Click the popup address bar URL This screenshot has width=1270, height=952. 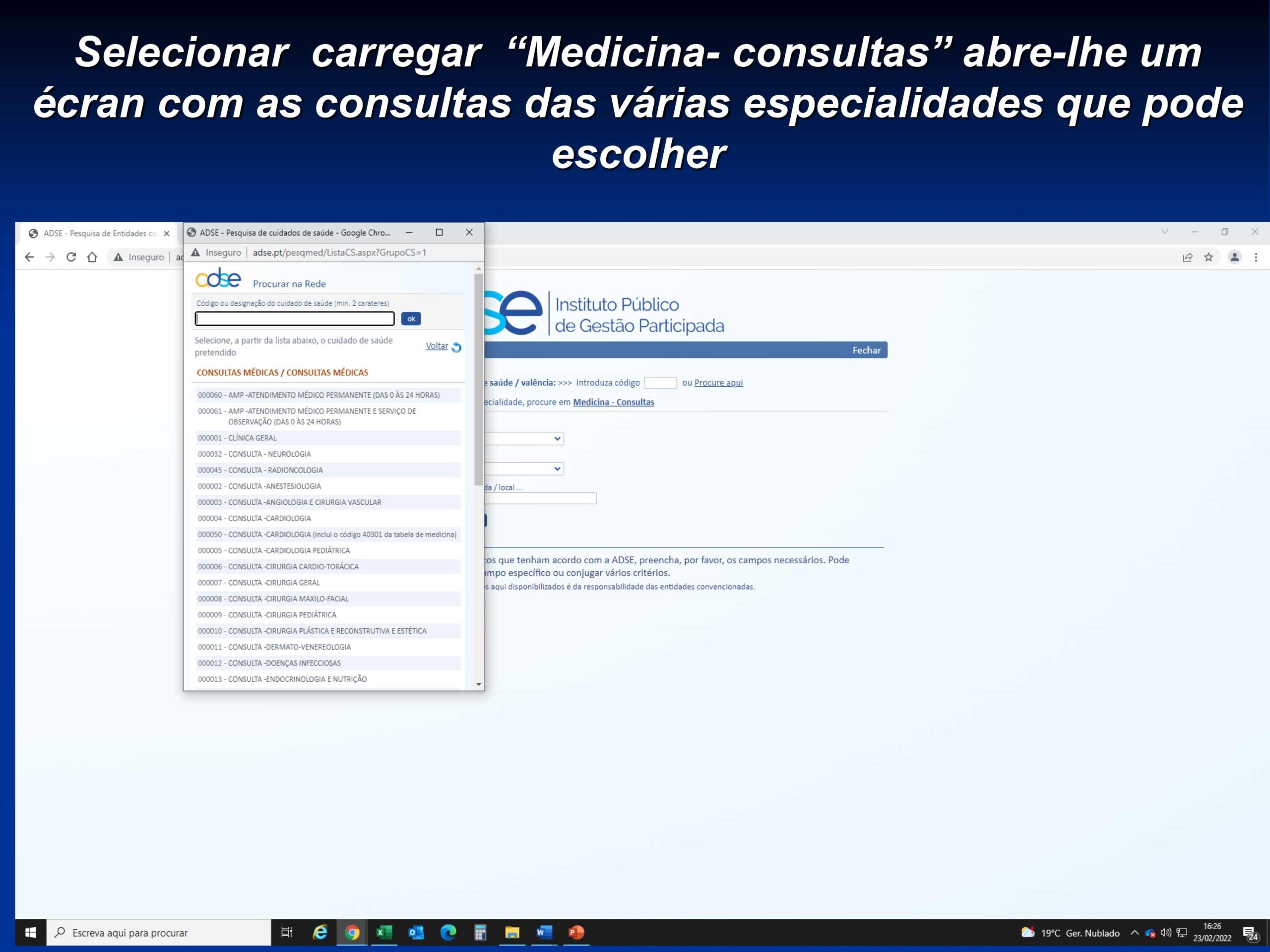point(339,252)
